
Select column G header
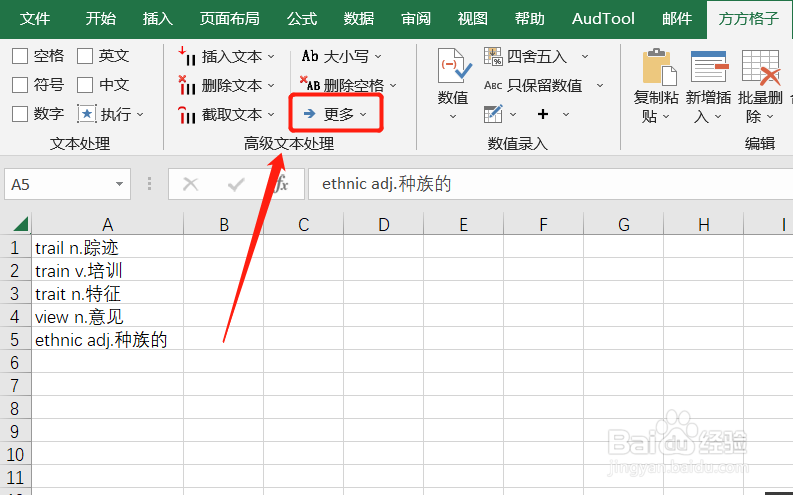pyautogui.click(x=624, y=224)
